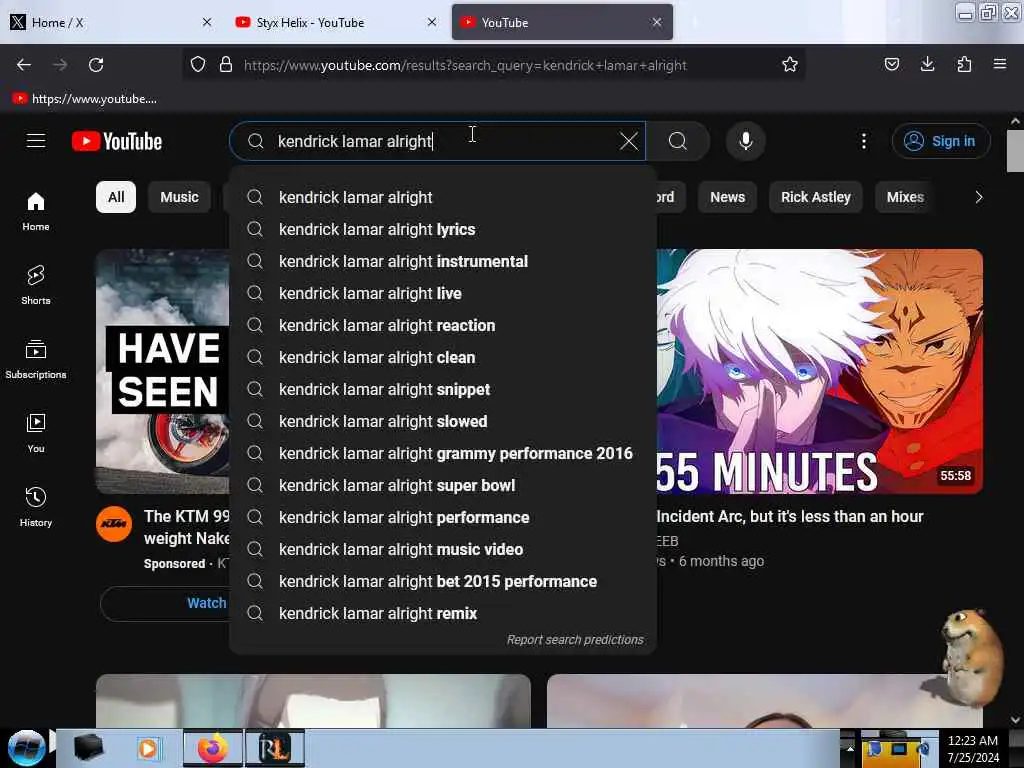
Task: Choose suggestion kendrick lamar alright lyrics
Action: pyautogui.click(x=443, y=229)
